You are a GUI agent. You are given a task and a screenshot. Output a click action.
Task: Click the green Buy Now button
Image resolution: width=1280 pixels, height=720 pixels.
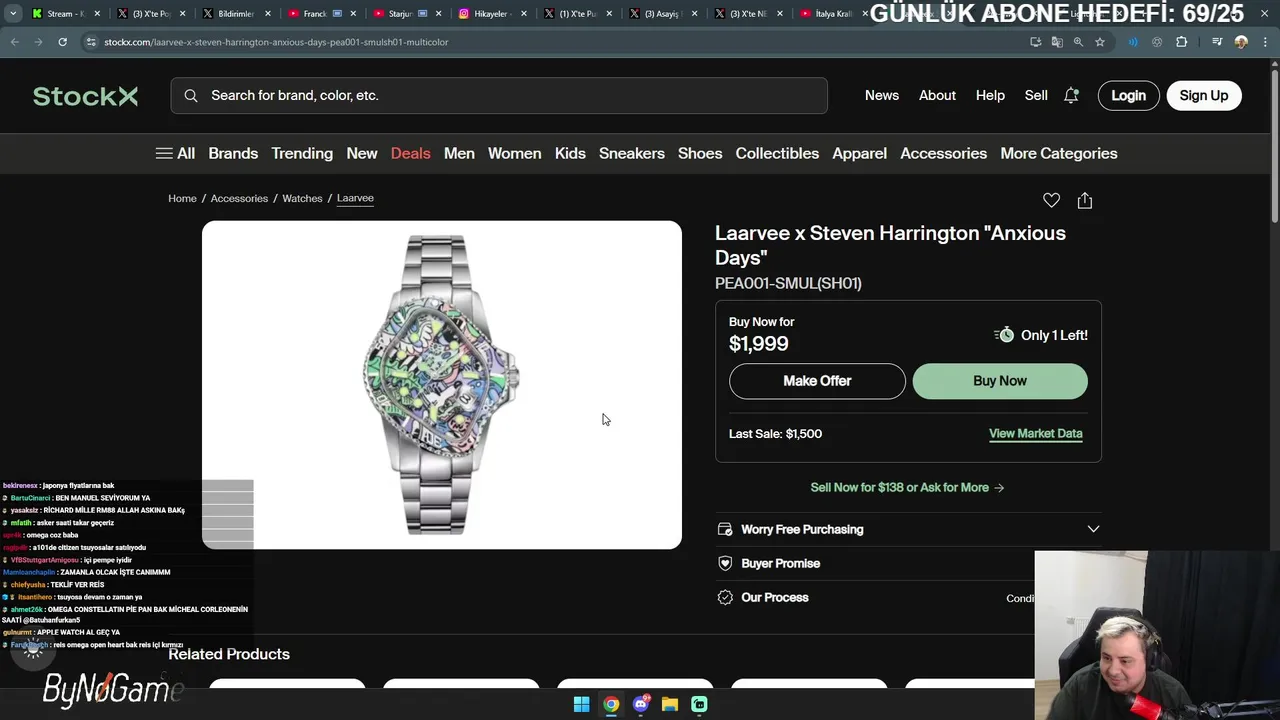pos(1000,381)
